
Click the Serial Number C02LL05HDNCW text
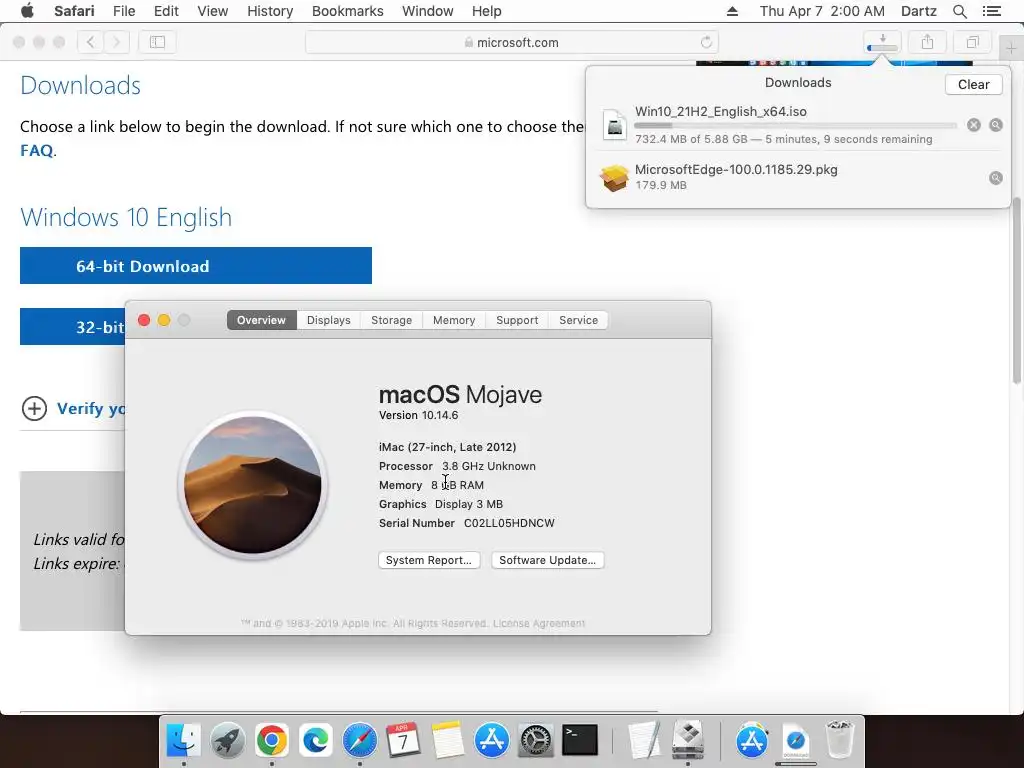pyautogui.click(x=466, y=523)
